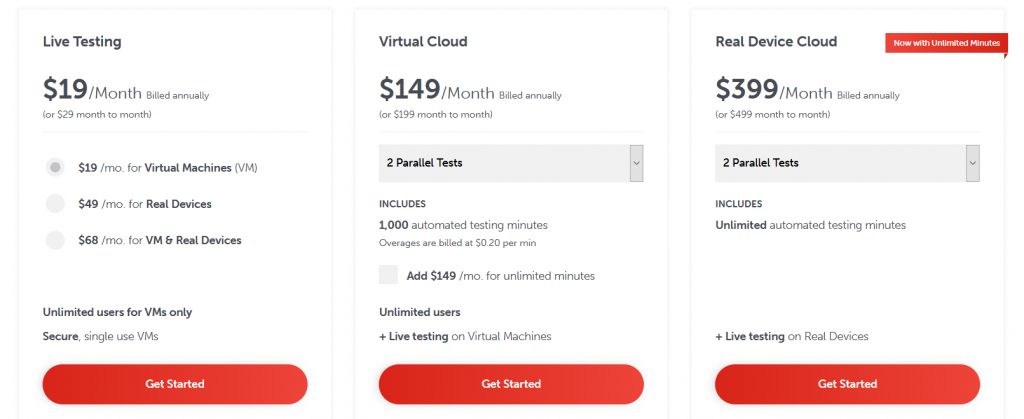This screenshot has width=1024, height=419.
Task: Click Get Started under Live Testing
Action: point(175,384)
